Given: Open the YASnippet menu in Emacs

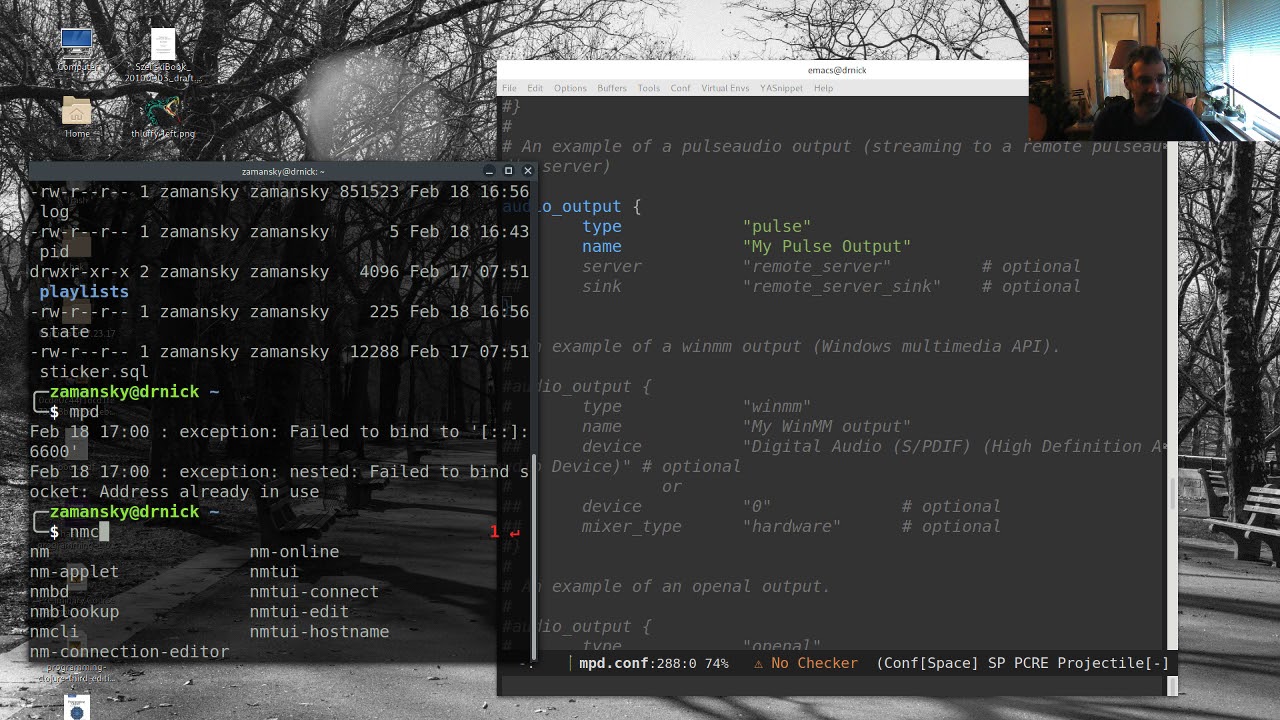Looking at the screenshot, I should point(781,88).
